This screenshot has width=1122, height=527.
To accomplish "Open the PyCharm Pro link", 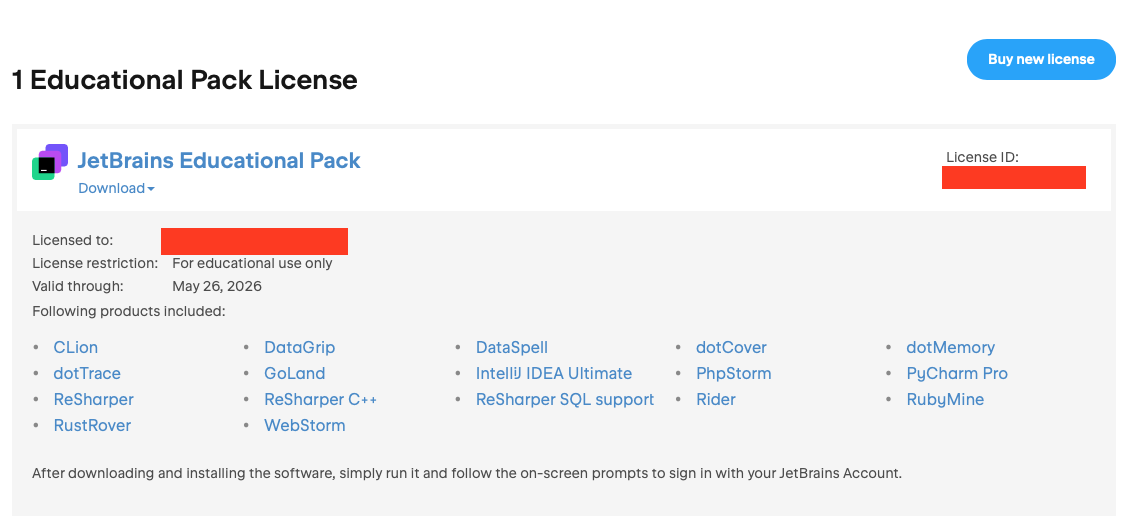I will 956,373.
